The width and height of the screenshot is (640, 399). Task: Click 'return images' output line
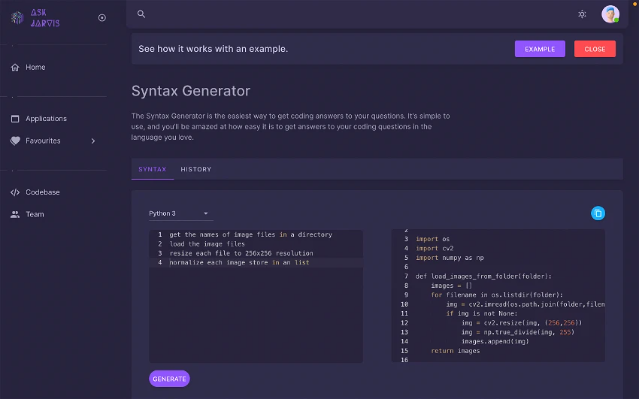456,351
